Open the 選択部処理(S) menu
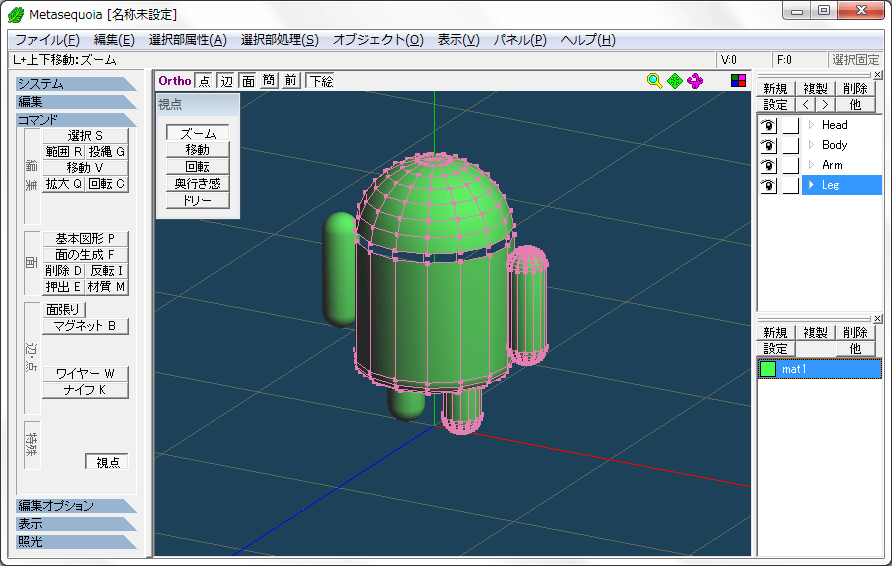The image size is (892, 566). pos(279,40)
